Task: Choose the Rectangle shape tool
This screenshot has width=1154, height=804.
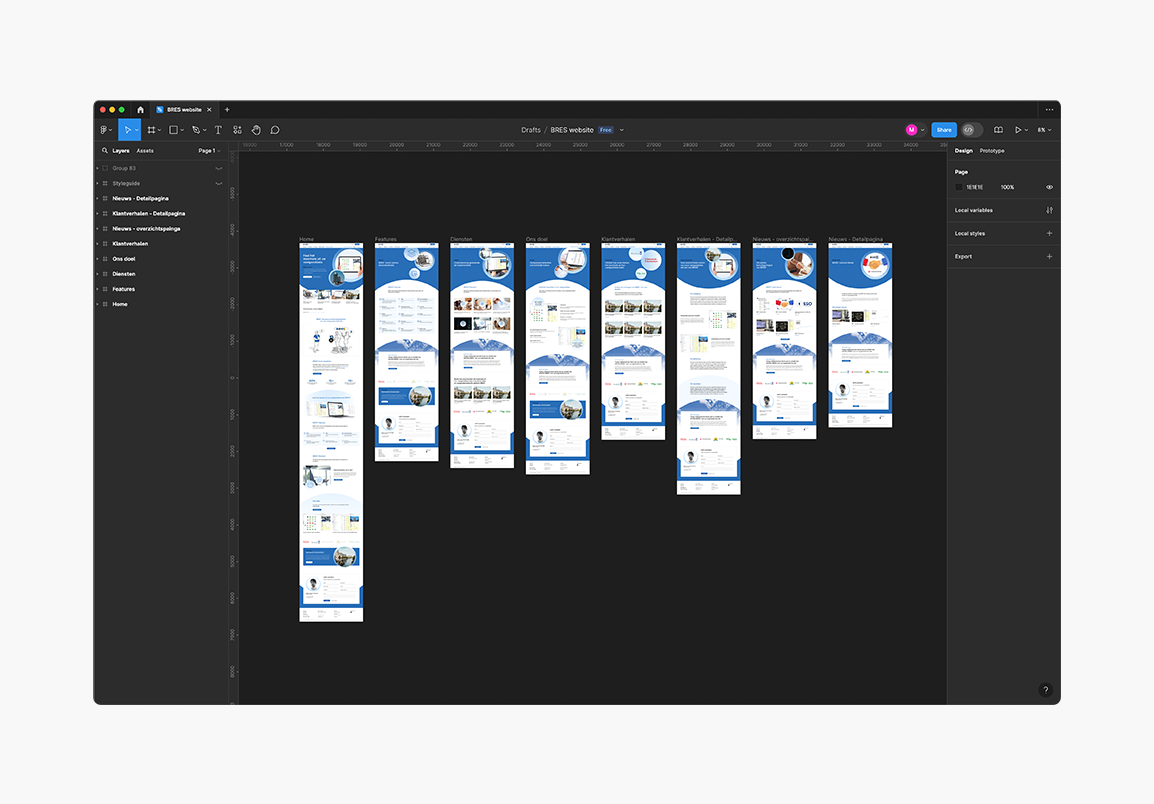Action: 173,130
